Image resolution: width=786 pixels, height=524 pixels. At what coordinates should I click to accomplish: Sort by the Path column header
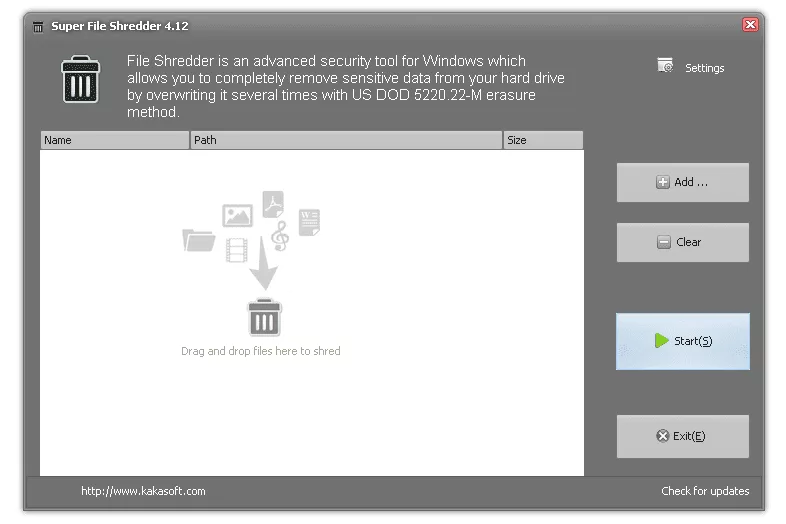click(345, 140)
